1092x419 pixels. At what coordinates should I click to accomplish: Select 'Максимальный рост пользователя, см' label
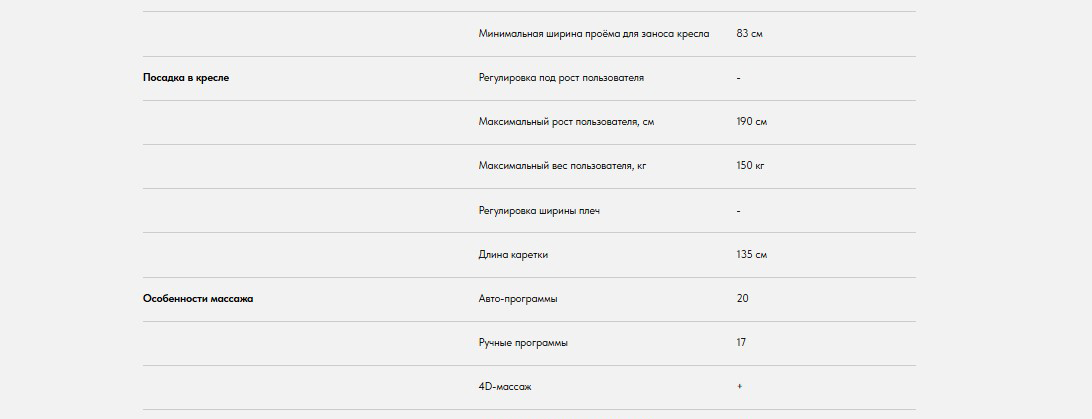pyautogui.click(x=567, y=122)
